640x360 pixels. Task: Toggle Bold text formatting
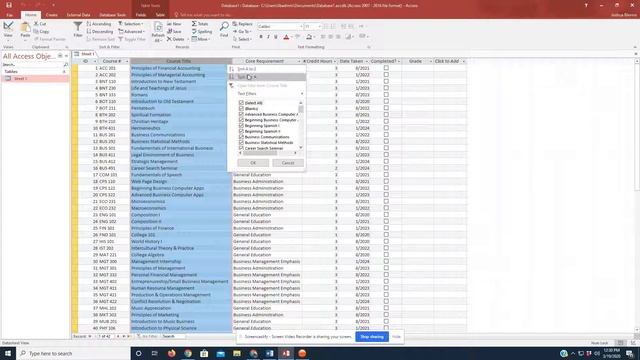point(261,37)
